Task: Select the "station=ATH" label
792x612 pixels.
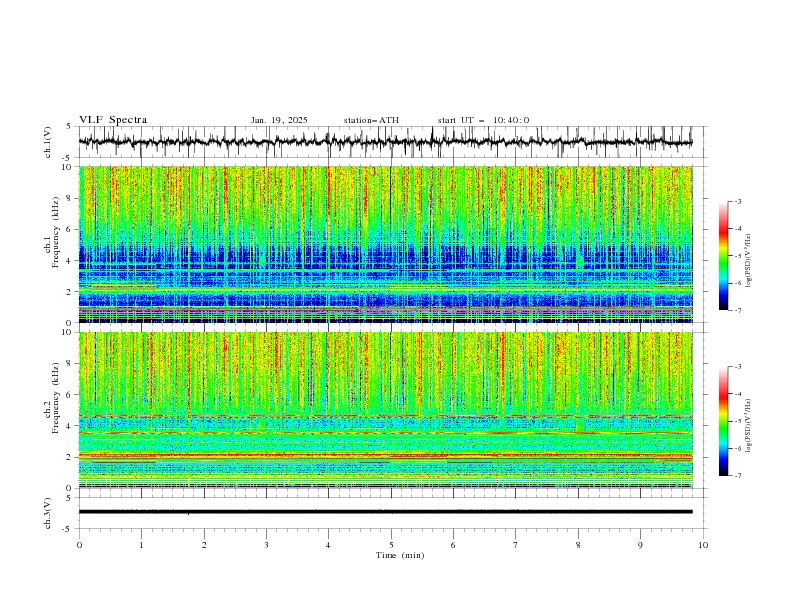Action: point(371,120)
